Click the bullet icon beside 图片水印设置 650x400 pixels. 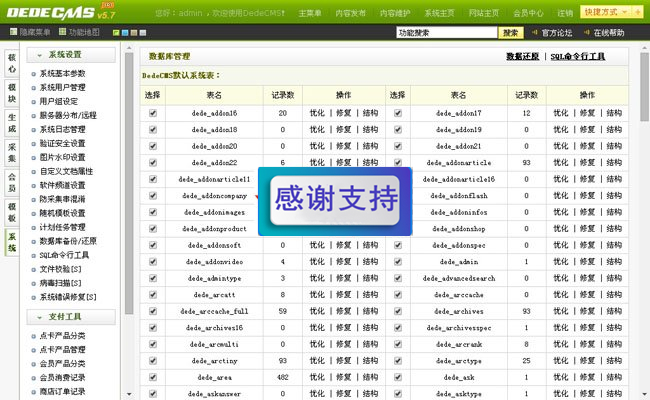click(34, 158)
